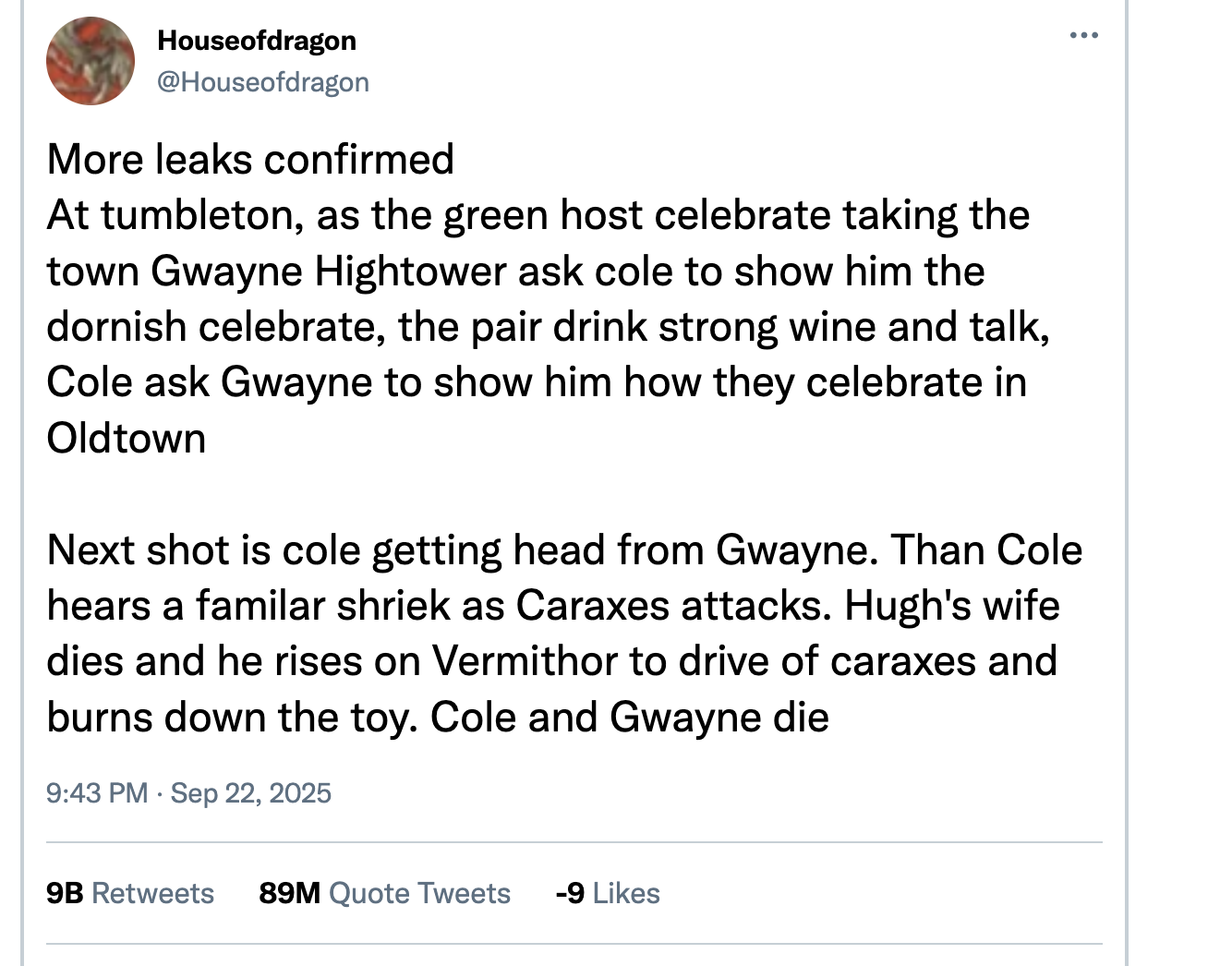1232x966 pixels.
Task: Open the Houseofdragon display name link
Action: coord(257,41)
